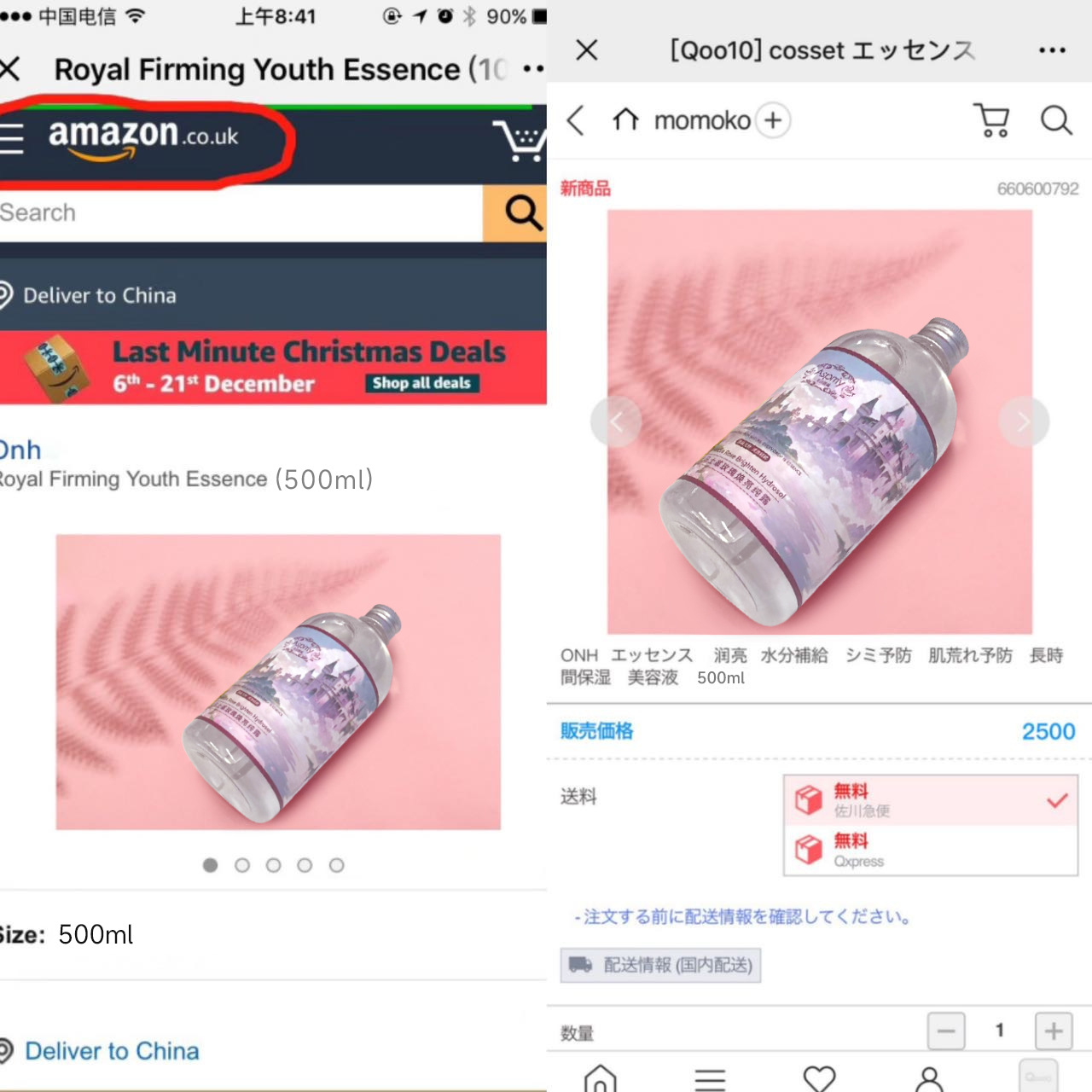Open the Amazon hamburger menu
This screenshot has width=1092, height=1092.
(11, 138)
